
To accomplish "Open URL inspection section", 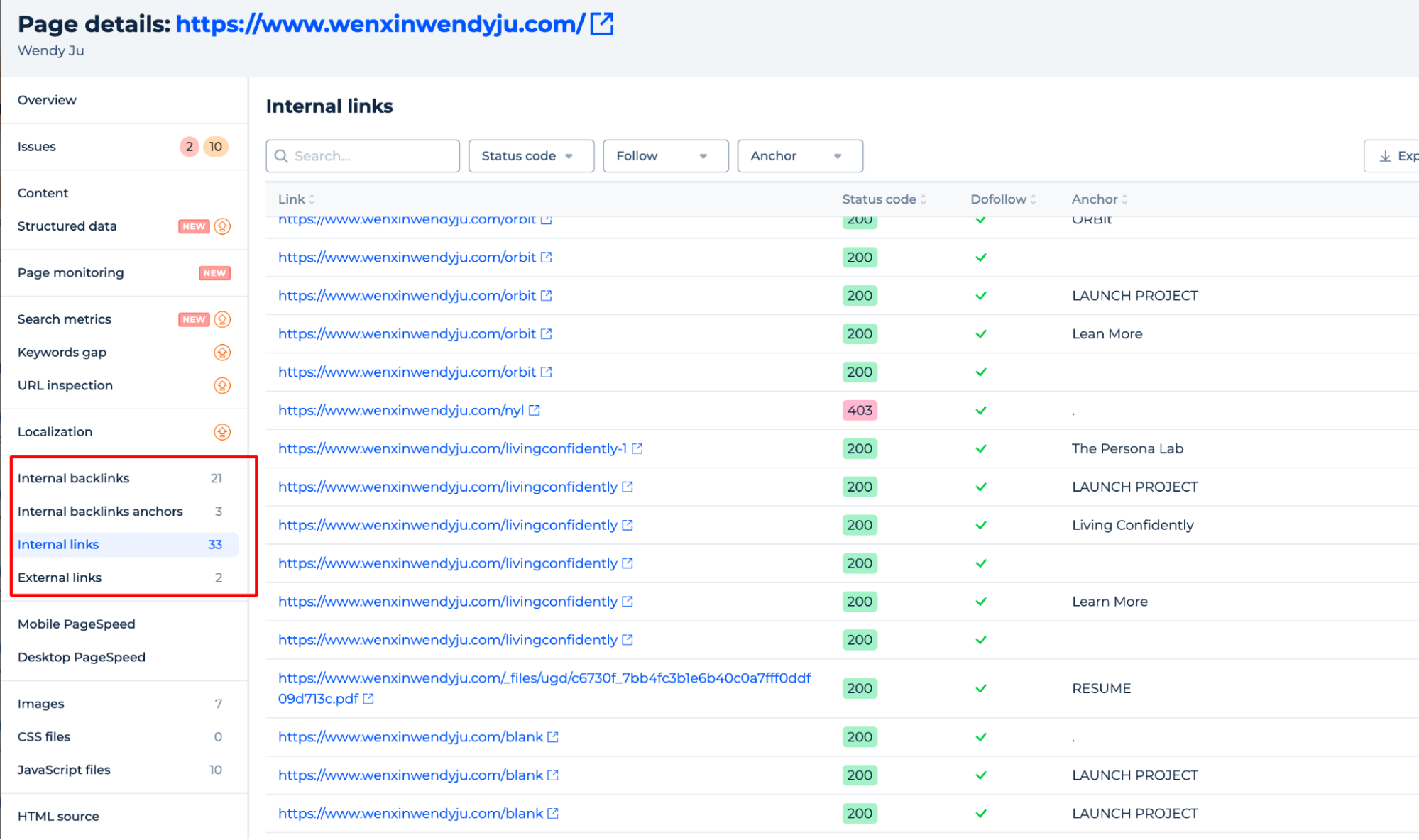I will [x=65, y=386].
